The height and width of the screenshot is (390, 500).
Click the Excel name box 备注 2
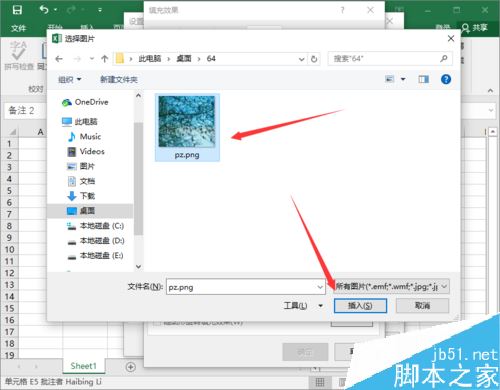(25, 110)
